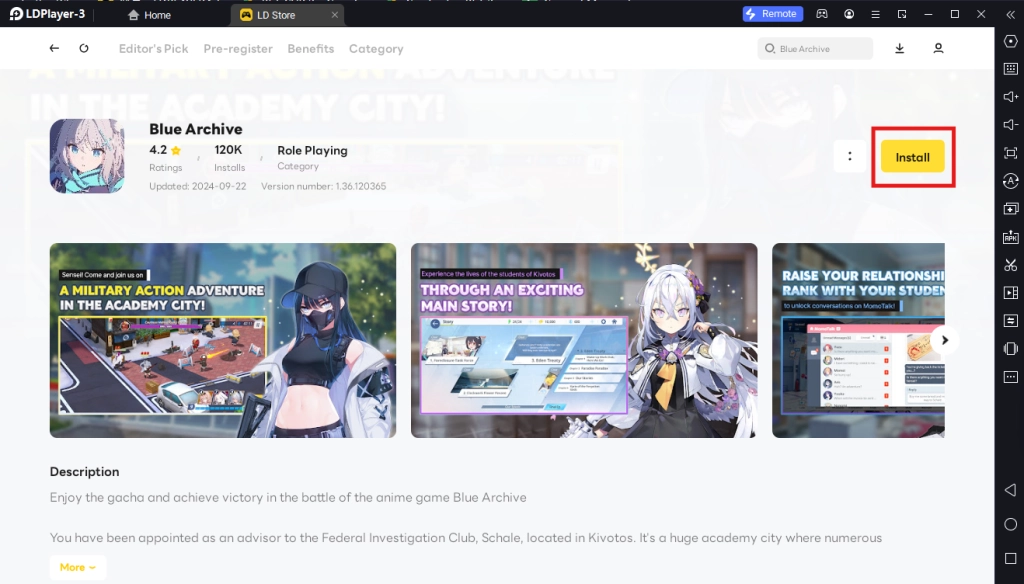1024x584 pixels.
Task: Show next screenshots with right arrow
Action: [944, 340]
